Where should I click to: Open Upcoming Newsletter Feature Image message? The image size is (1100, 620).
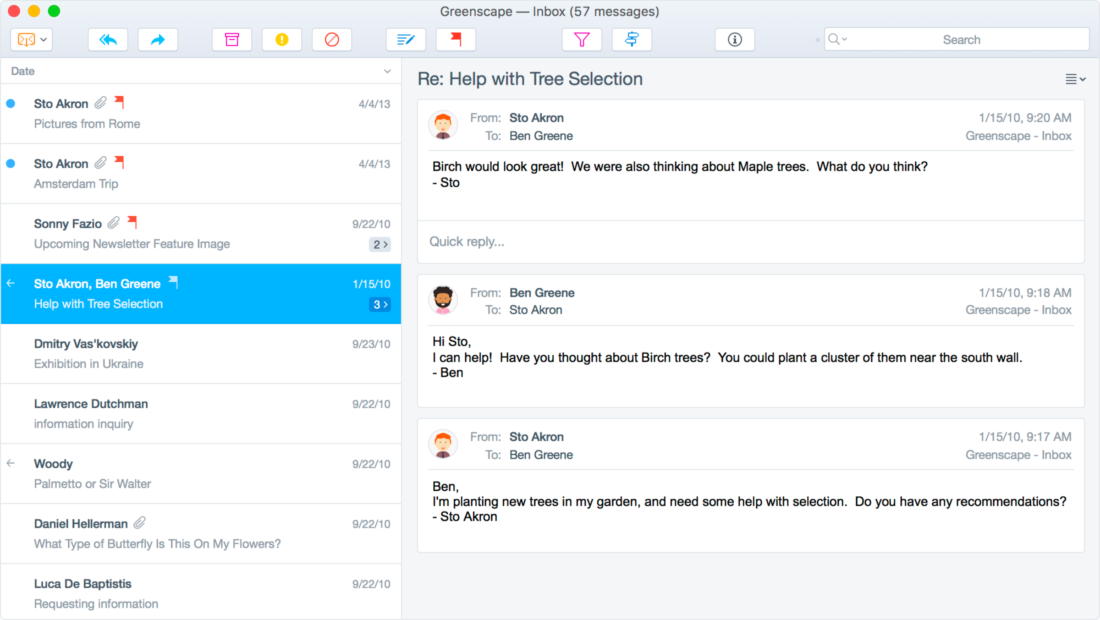coord(201,234)
